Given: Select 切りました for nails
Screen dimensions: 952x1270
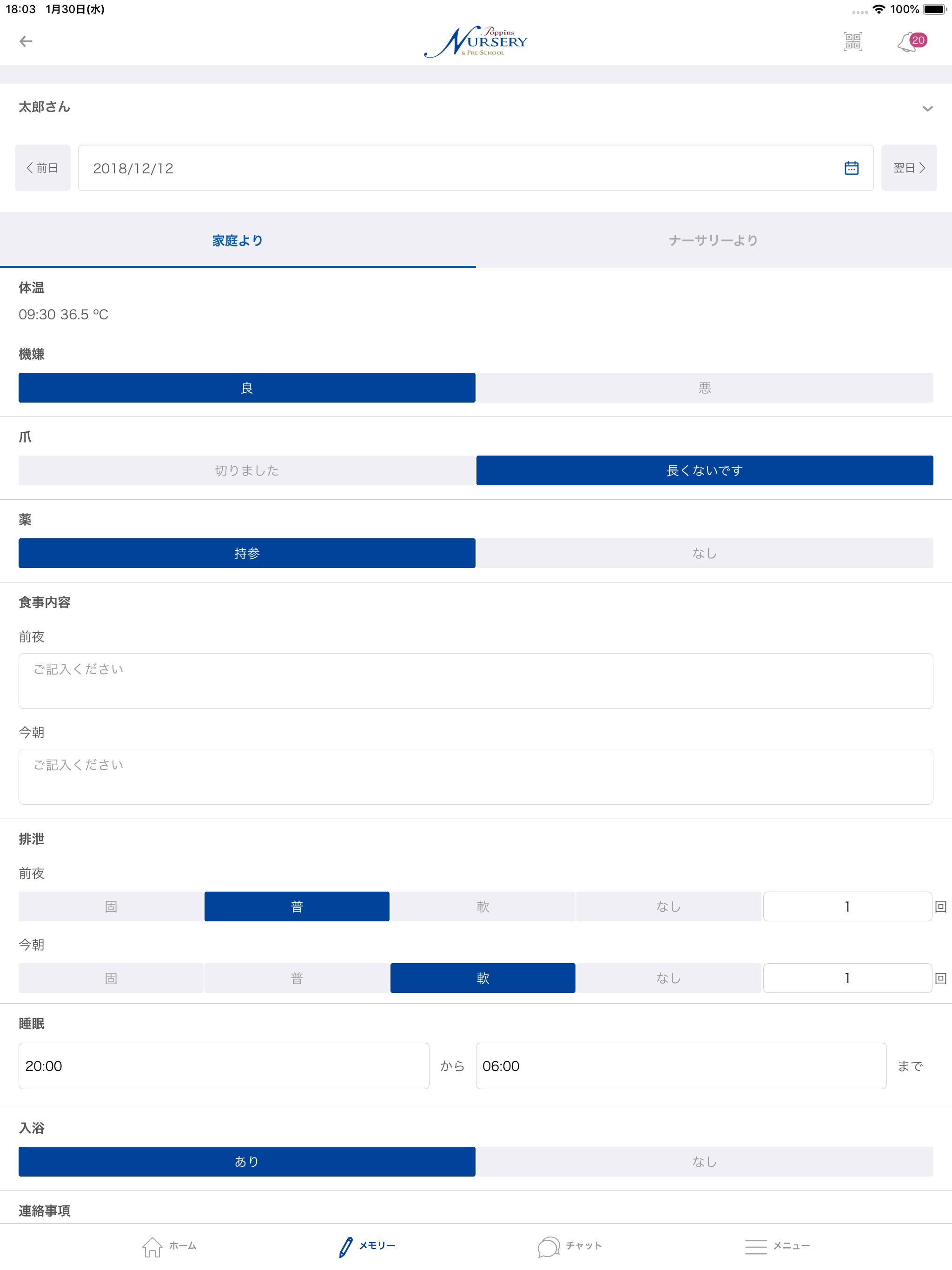Looking at the screenshot, I should [x=247, y=470].
